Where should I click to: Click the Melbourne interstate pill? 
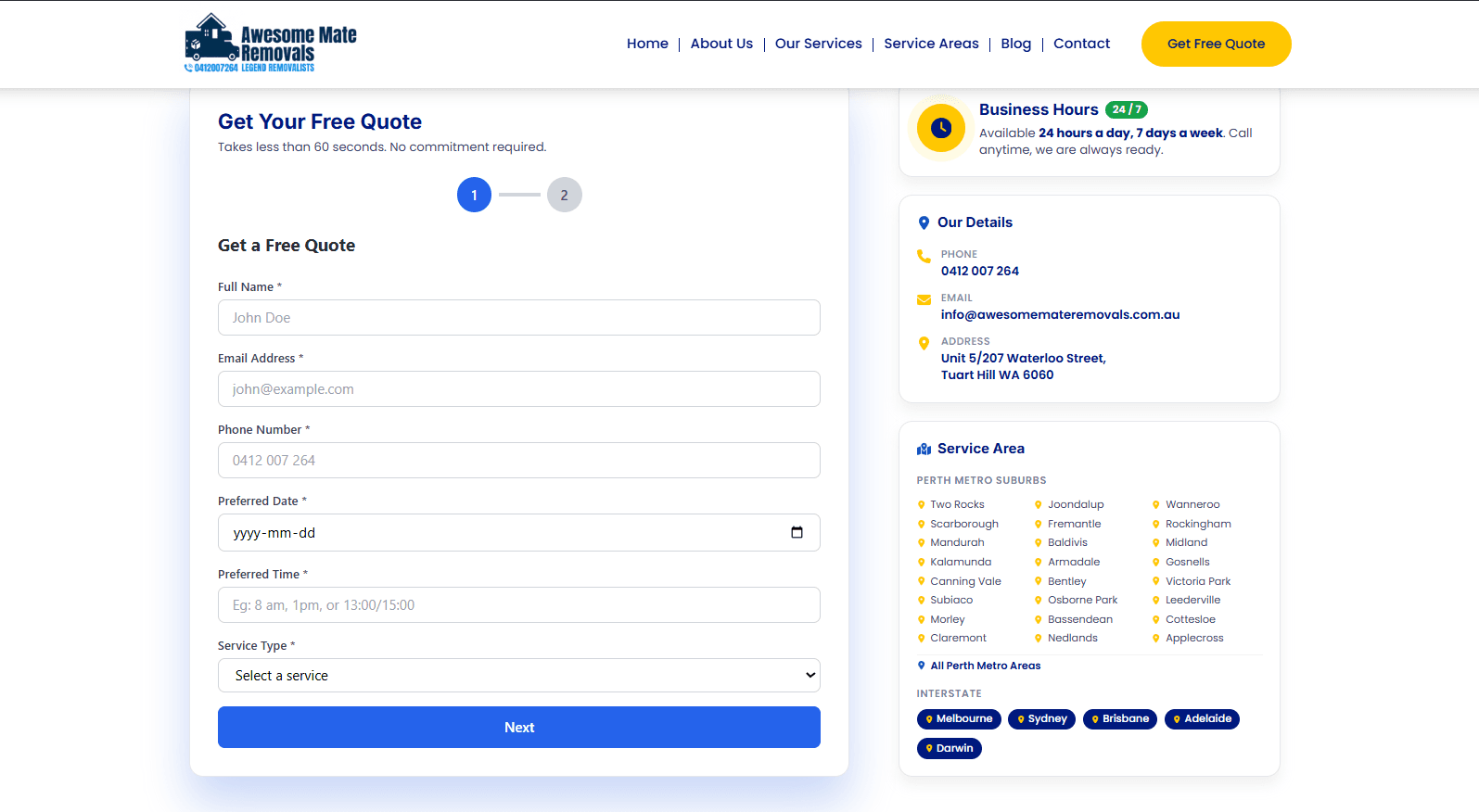tap(959, 718)
